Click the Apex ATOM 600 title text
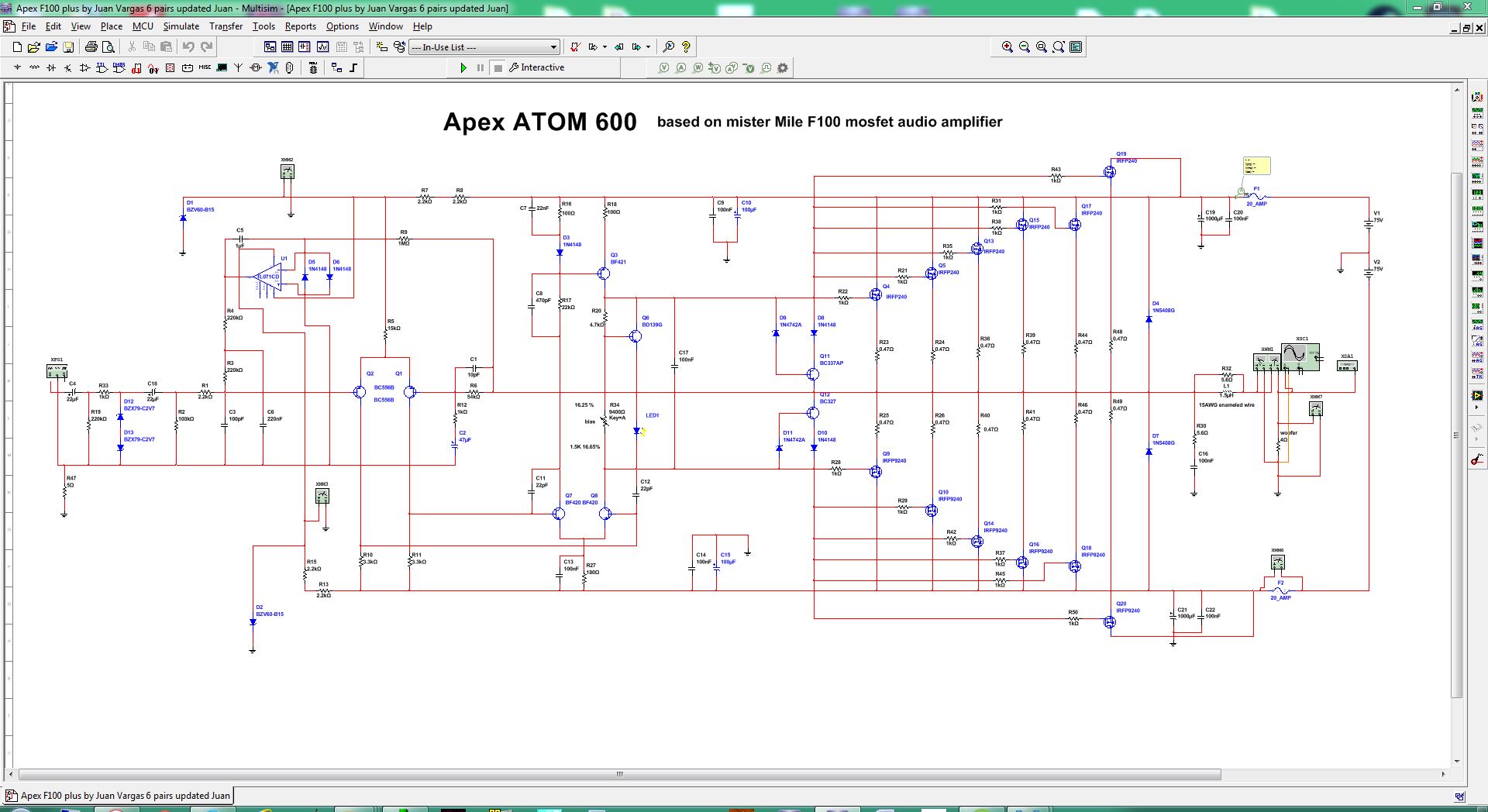 pos(539,122)
